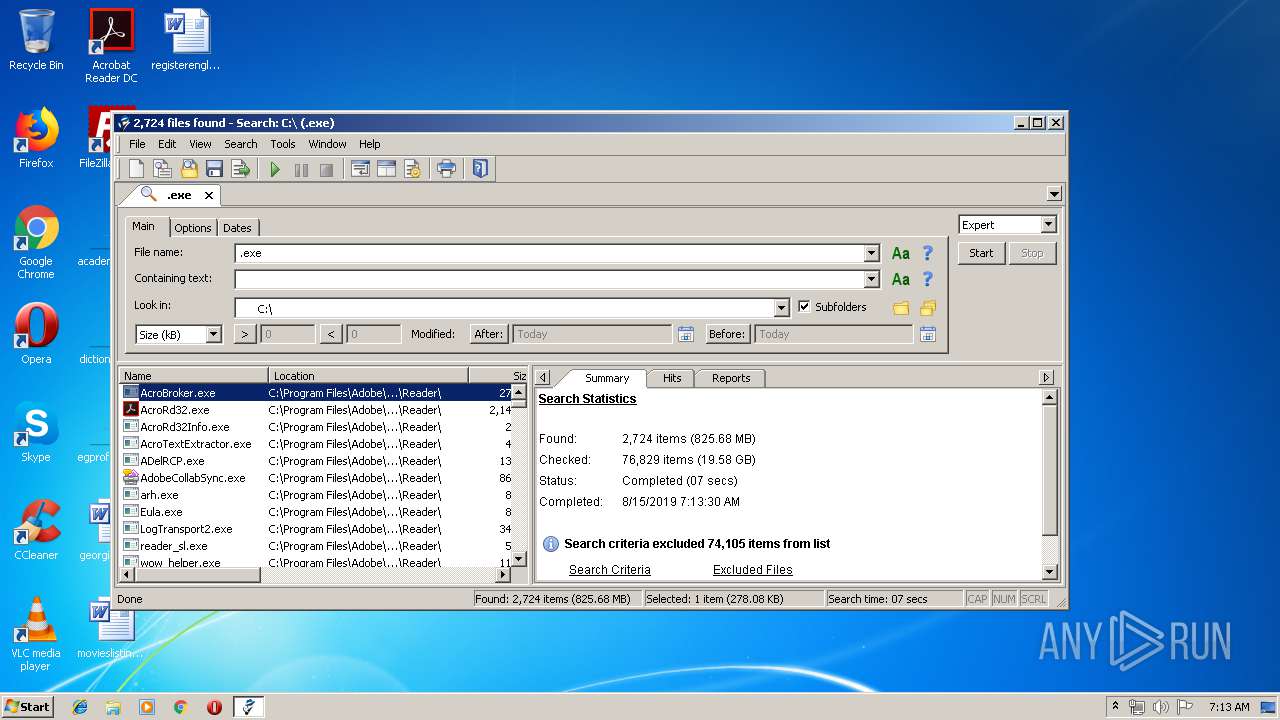This screenshot has width=1280, height=720.
Task: Toggle the Subfolders checkbox
Action: click(804, 307)
